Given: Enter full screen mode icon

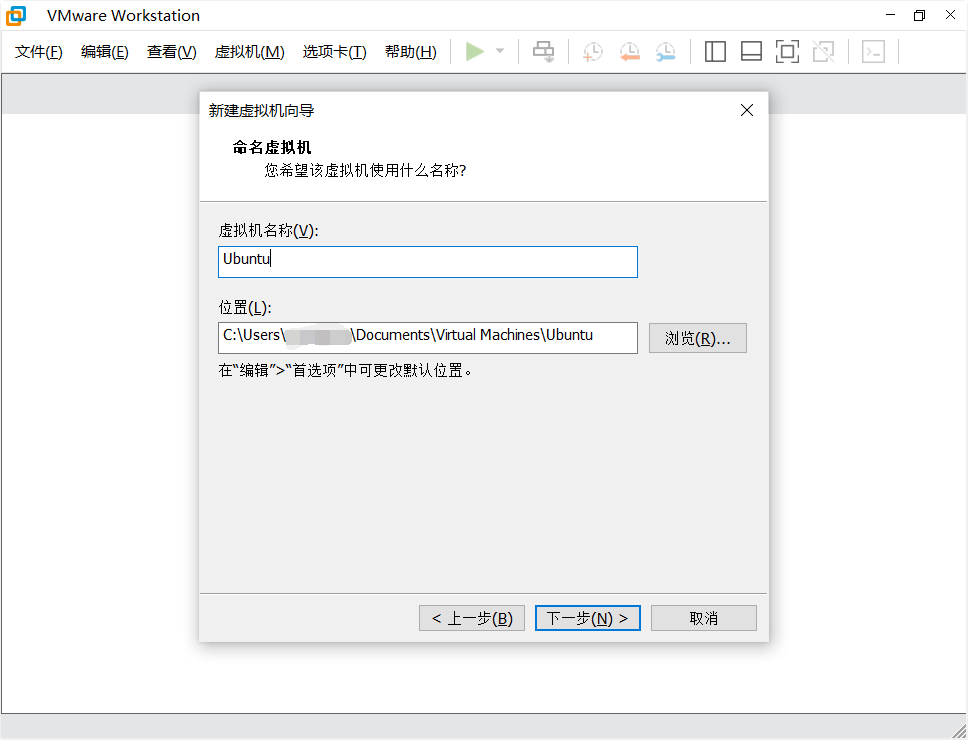Looking at the screenshot, I should [787, 52].
